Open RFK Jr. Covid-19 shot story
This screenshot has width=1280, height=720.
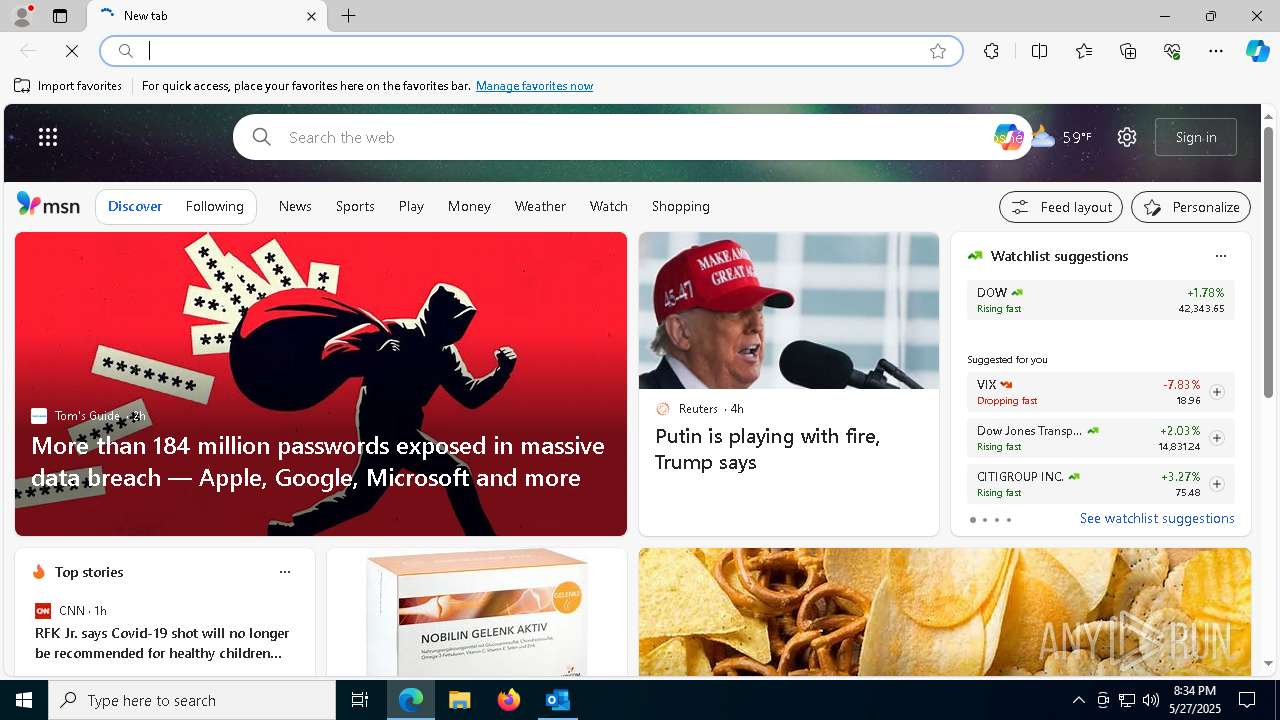tap(162, 643)
